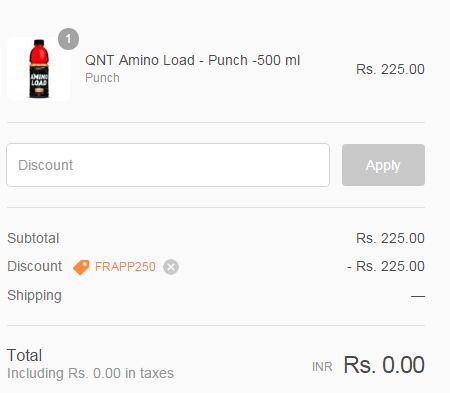
Task: Click the quantity badge showing 1
Action: [x=68, y=39]
